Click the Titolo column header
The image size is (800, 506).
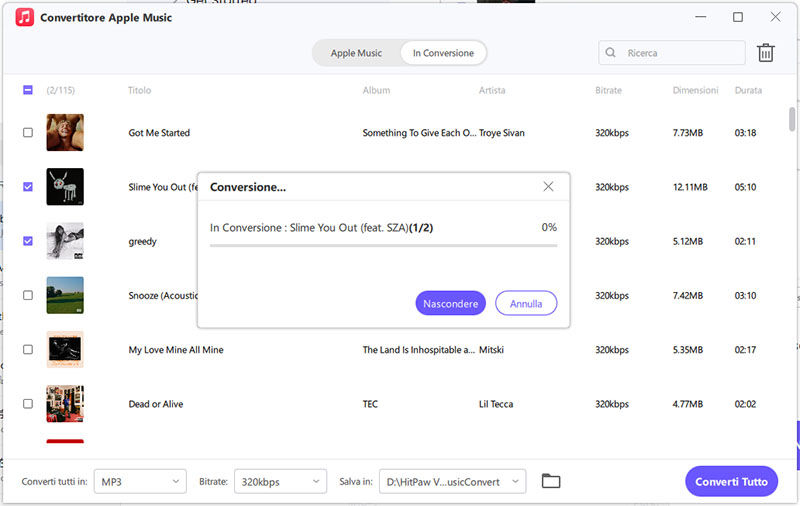coord(139,90)
